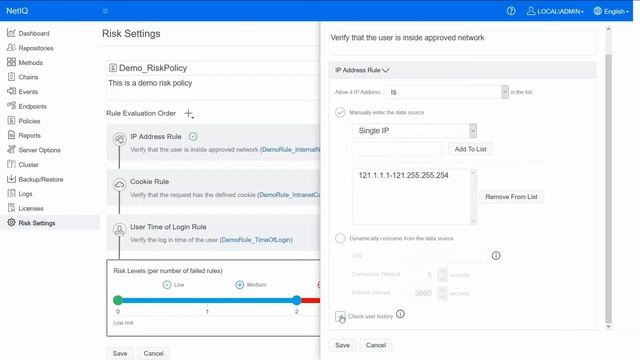640x360 pixels.
Task: Click the IP Address Rule circle icon
Action: (x=119, y=139)
